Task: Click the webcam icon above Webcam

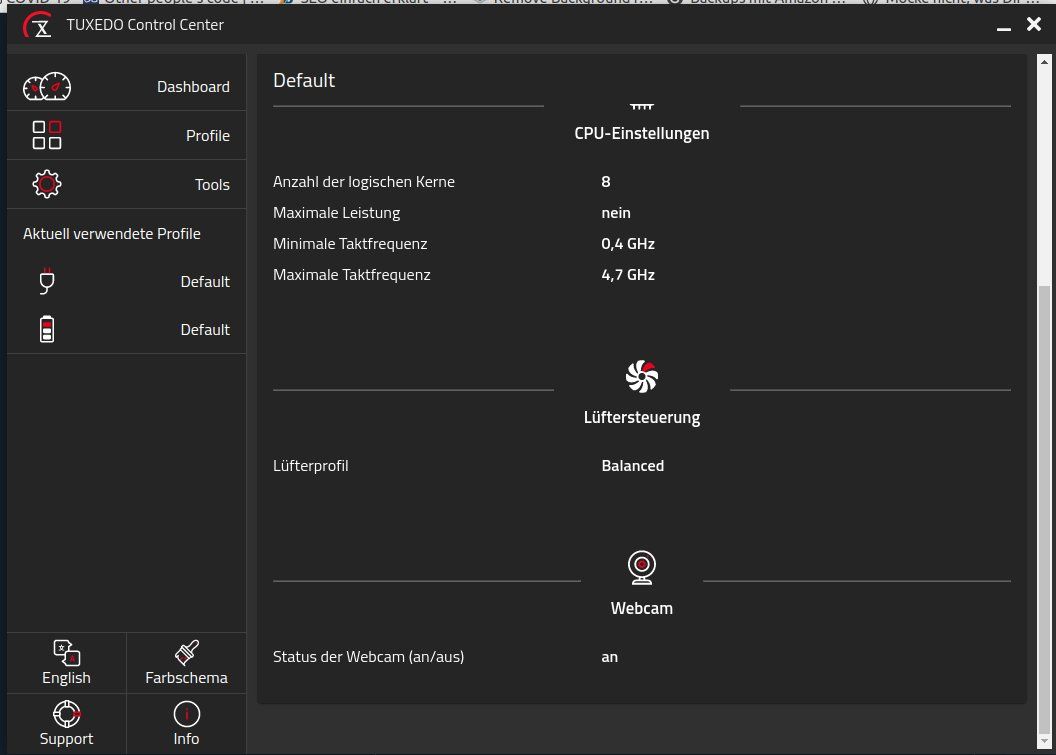Action: (642, 567)
